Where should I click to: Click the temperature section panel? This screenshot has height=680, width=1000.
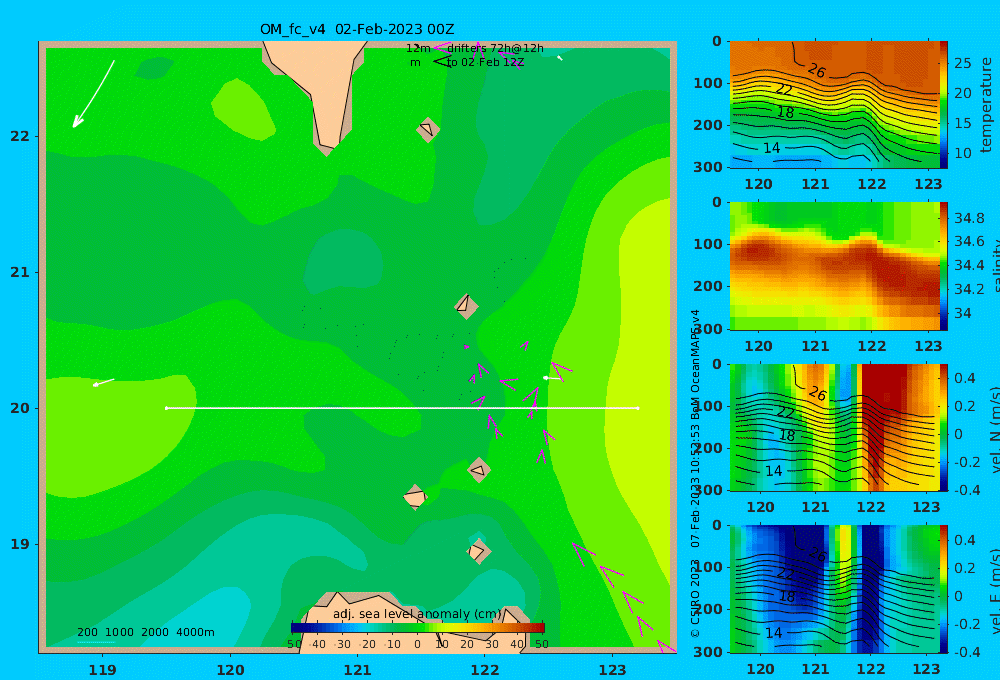point(834,105)
